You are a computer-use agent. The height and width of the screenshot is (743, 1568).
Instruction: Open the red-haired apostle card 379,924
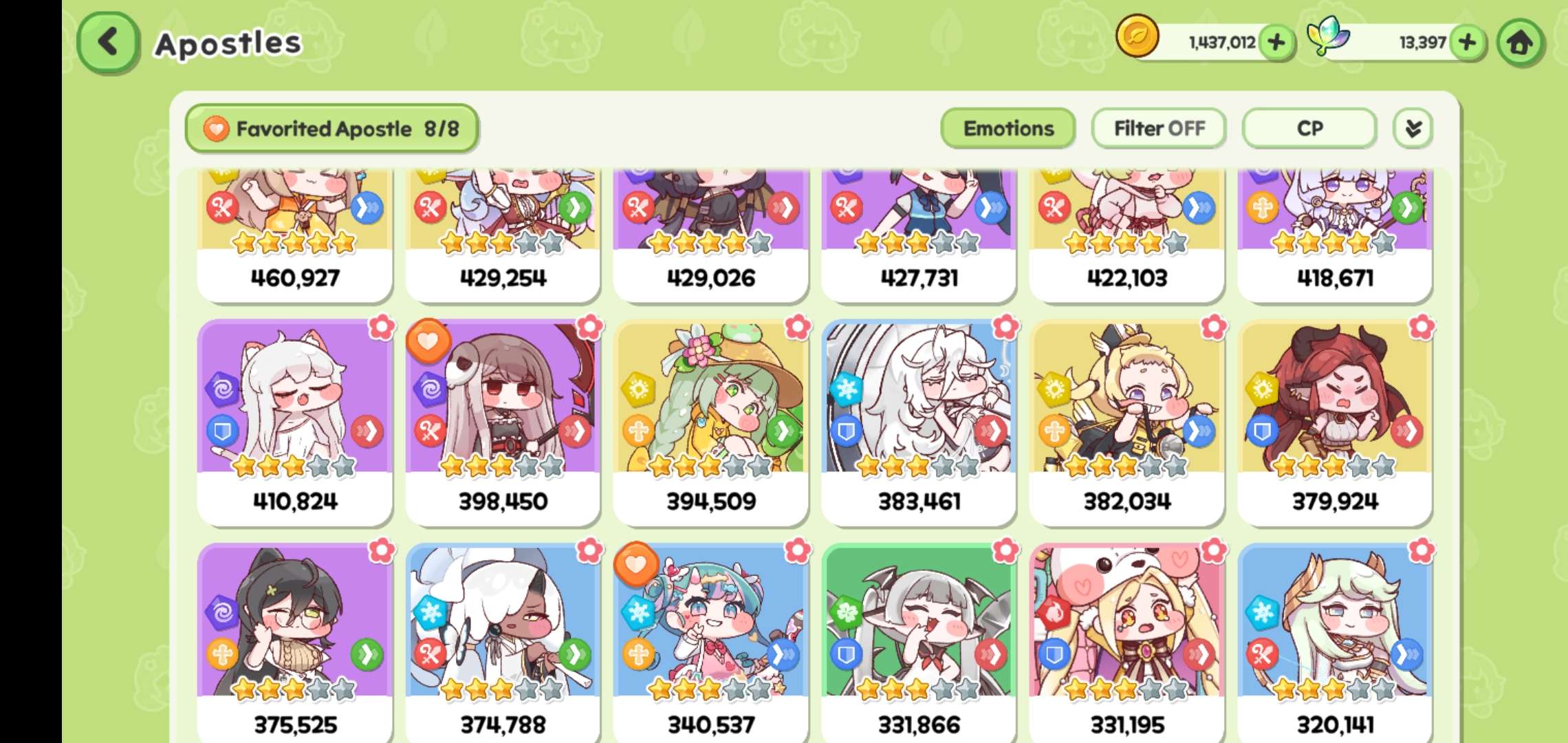tap(1335, 422)
